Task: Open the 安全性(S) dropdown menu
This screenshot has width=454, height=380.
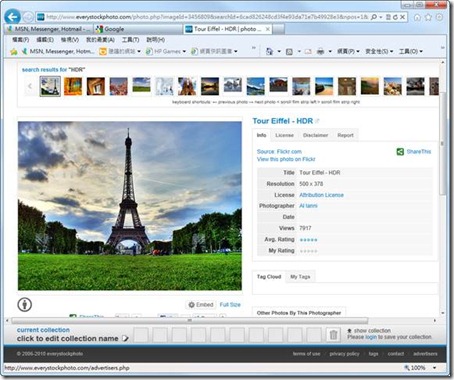Action: pyautogui.click(x=379, y=51)
